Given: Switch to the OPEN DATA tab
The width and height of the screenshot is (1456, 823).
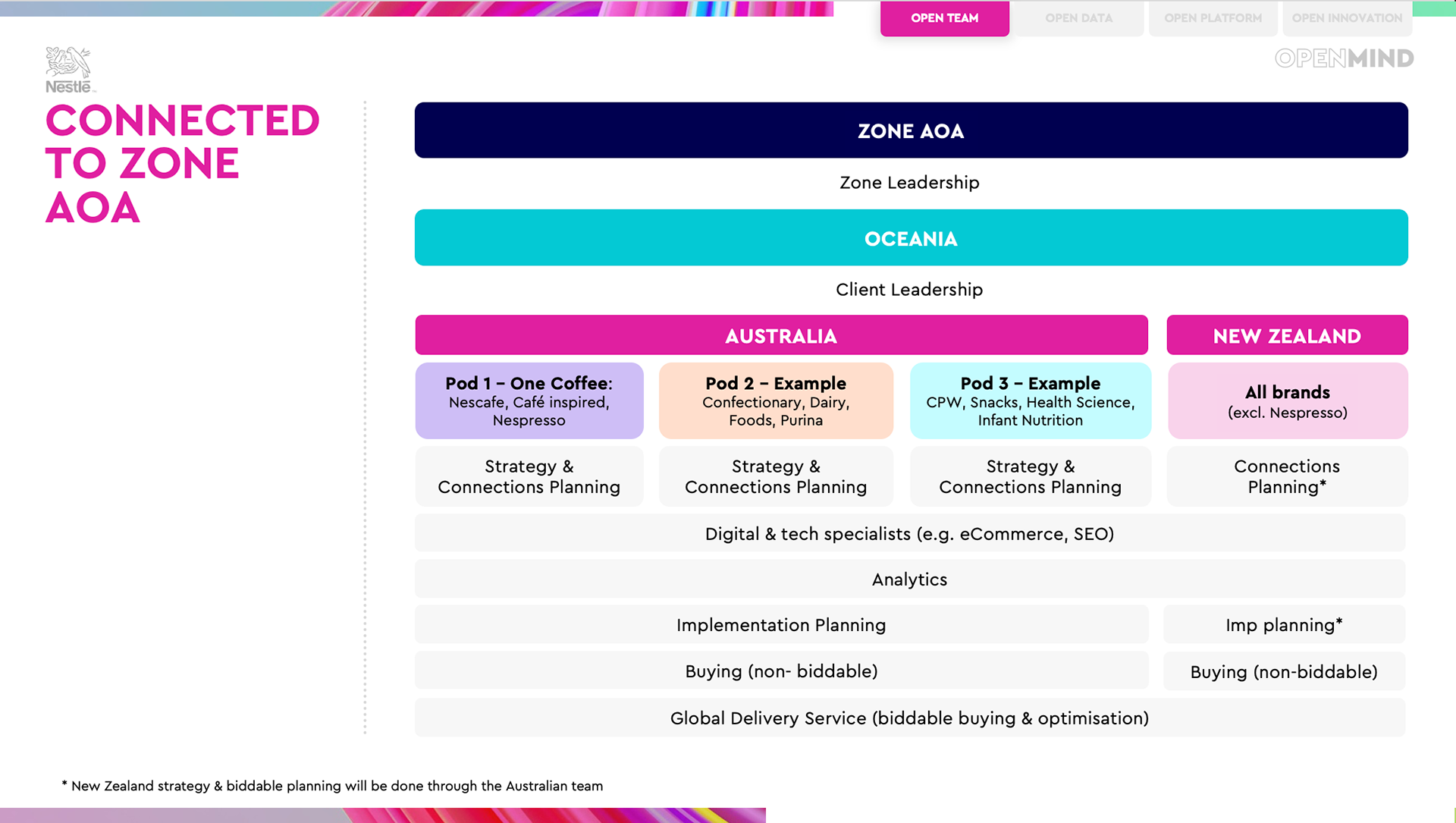Looking at the screenshot, I should click(1078, 18).
